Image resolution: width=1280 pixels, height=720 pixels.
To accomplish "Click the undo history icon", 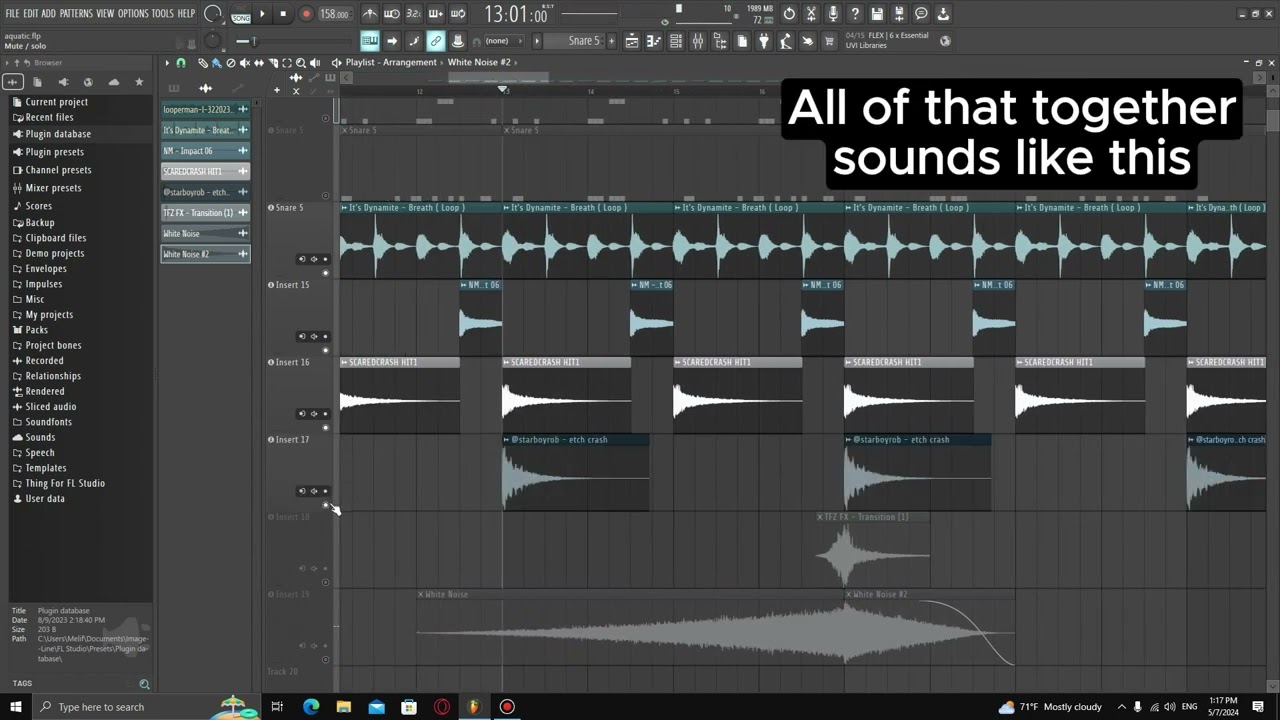I will click(x=789, y=14).
